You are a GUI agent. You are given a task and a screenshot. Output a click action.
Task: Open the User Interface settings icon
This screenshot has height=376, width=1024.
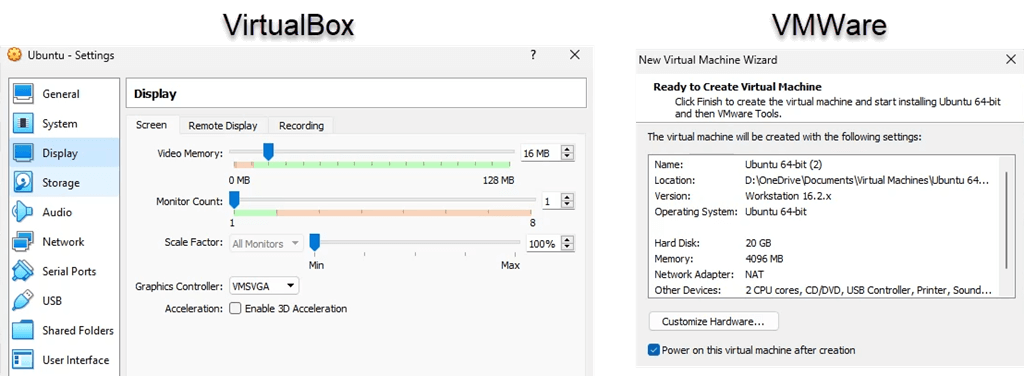24,360
